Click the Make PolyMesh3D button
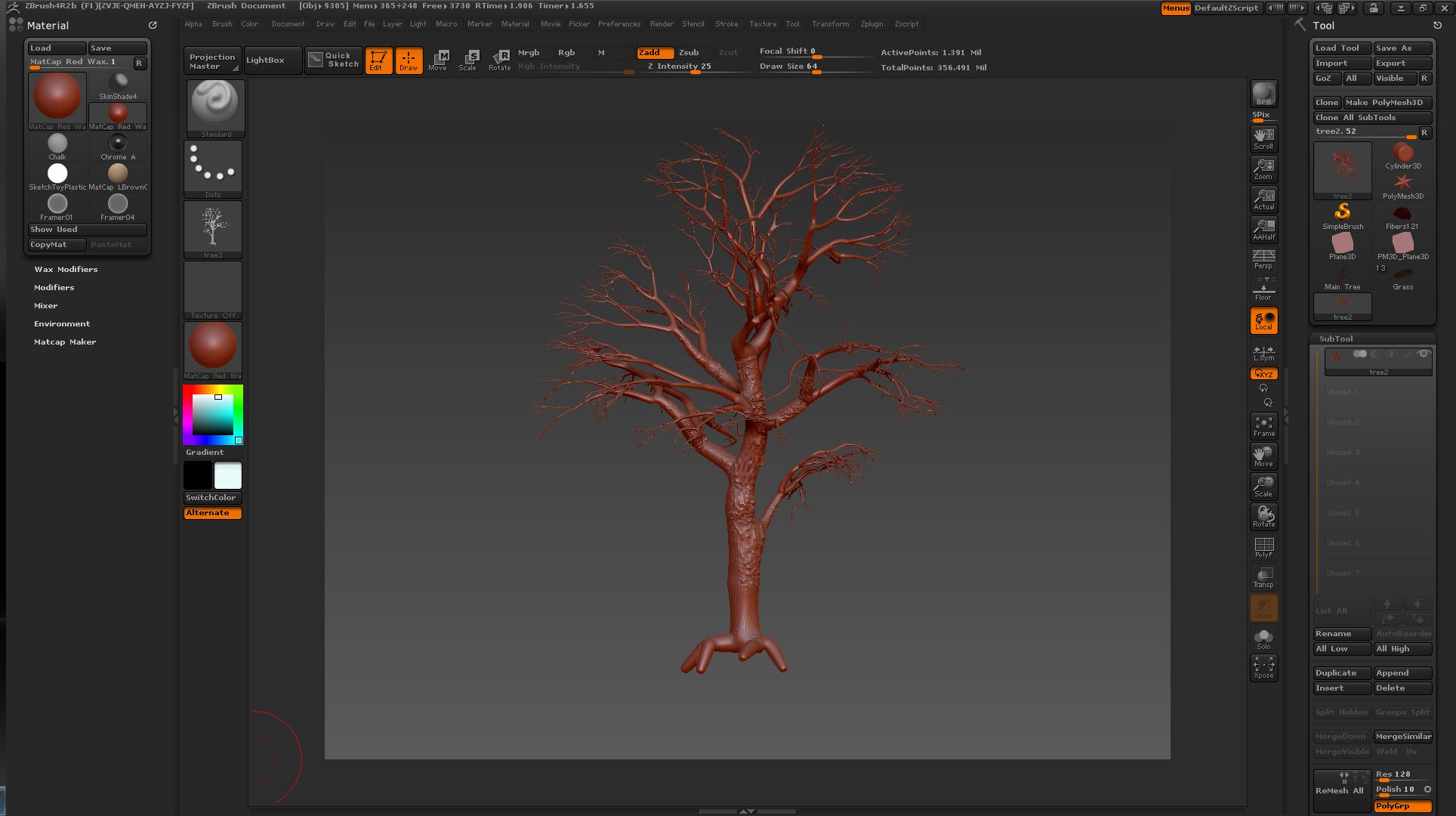The image size is (1456, 816). tap(1387, 102)
